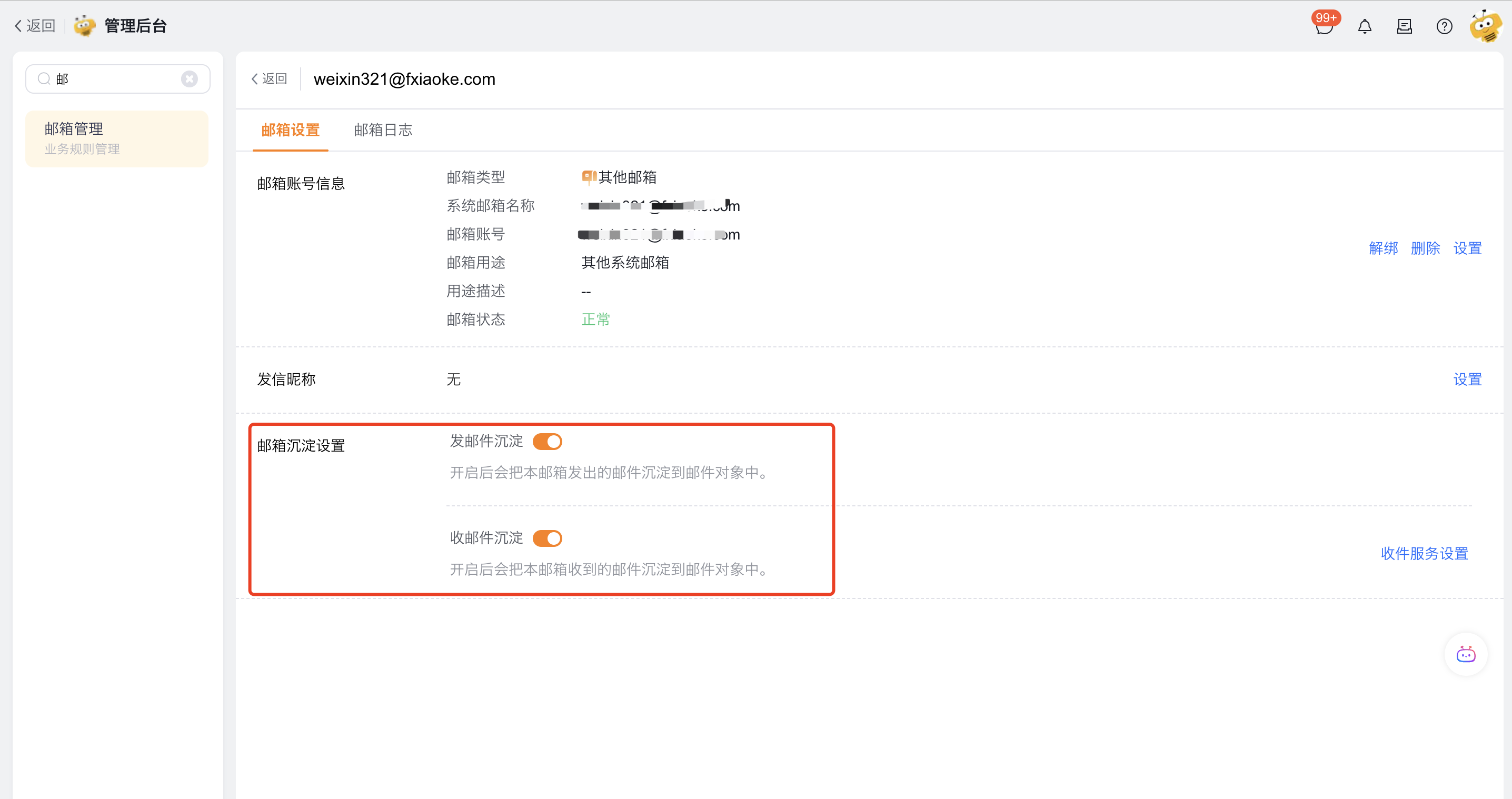The image size is (1512, 799).
Task: Click the 解绑 link
Action: [1383, 248]
